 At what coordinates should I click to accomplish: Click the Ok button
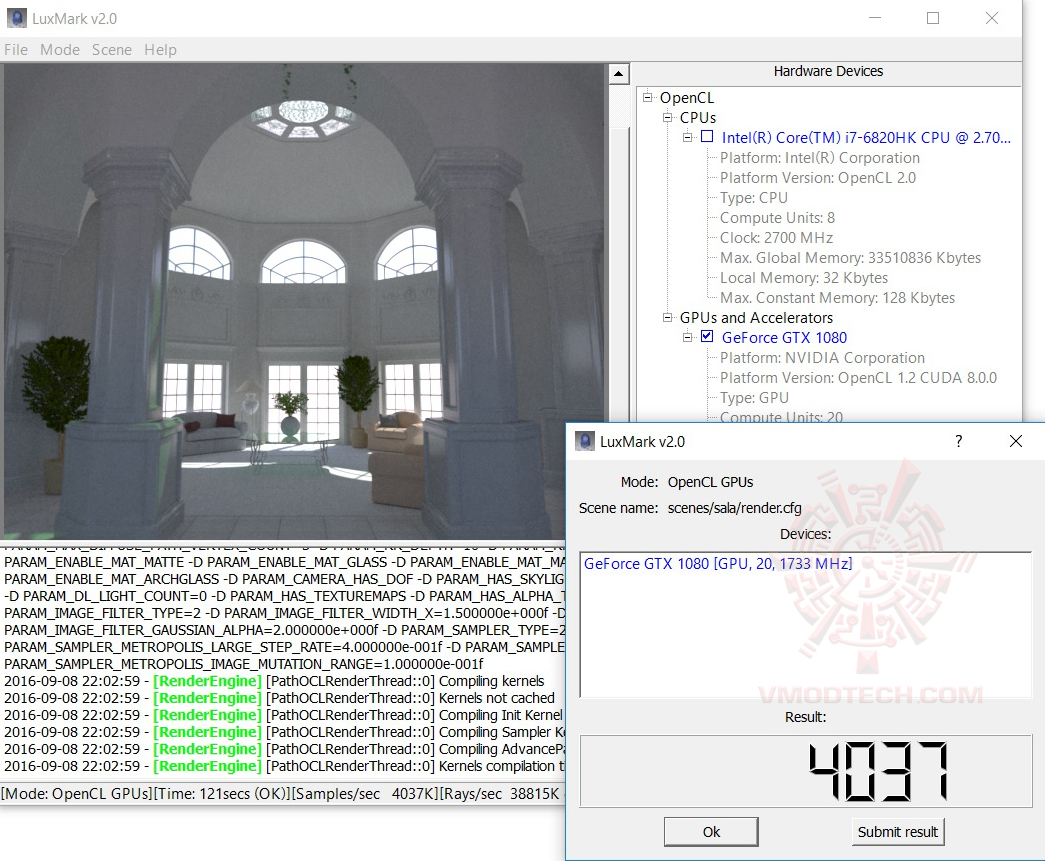tap(711, 832)
